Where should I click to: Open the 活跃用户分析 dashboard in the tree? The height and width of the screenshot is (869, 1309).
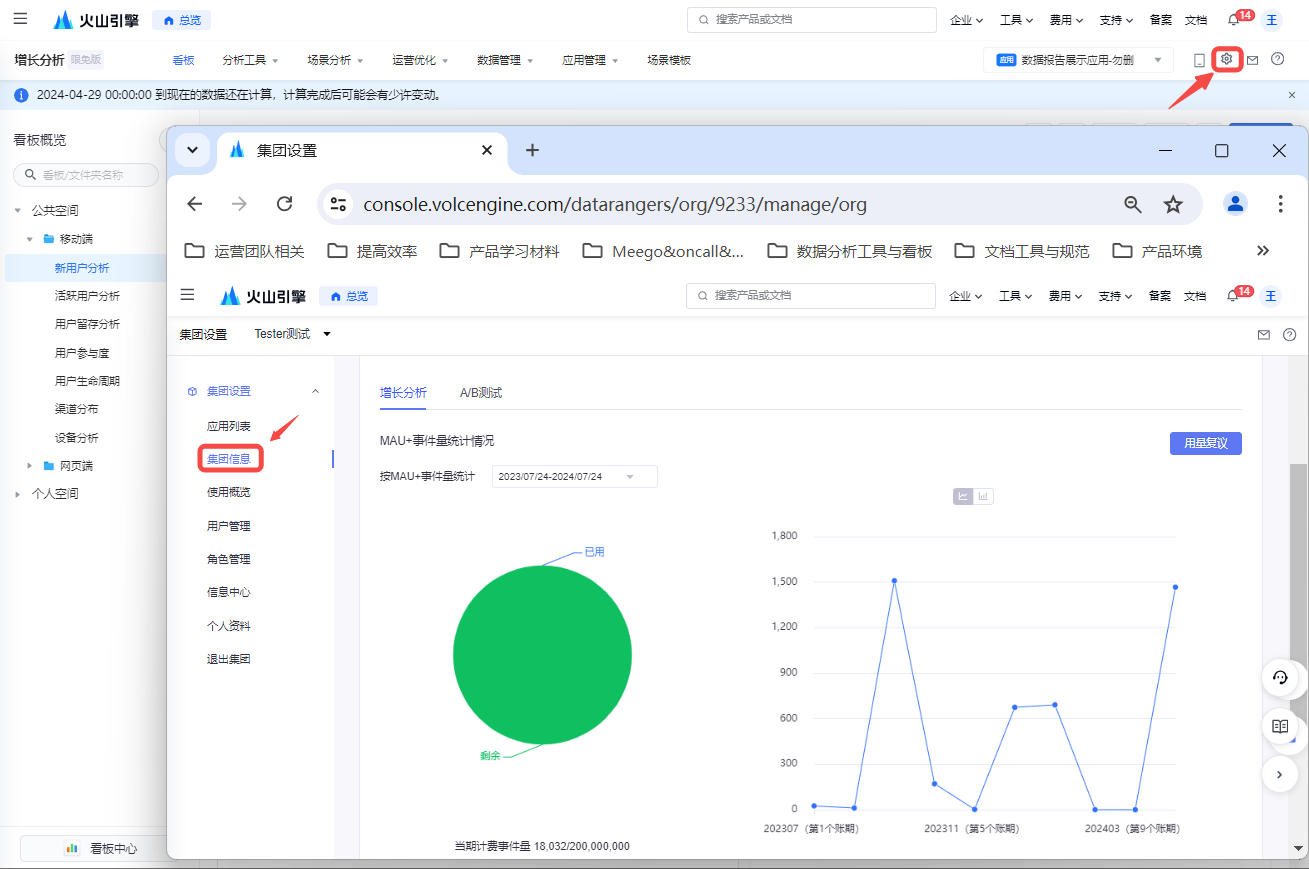[87, 296]
